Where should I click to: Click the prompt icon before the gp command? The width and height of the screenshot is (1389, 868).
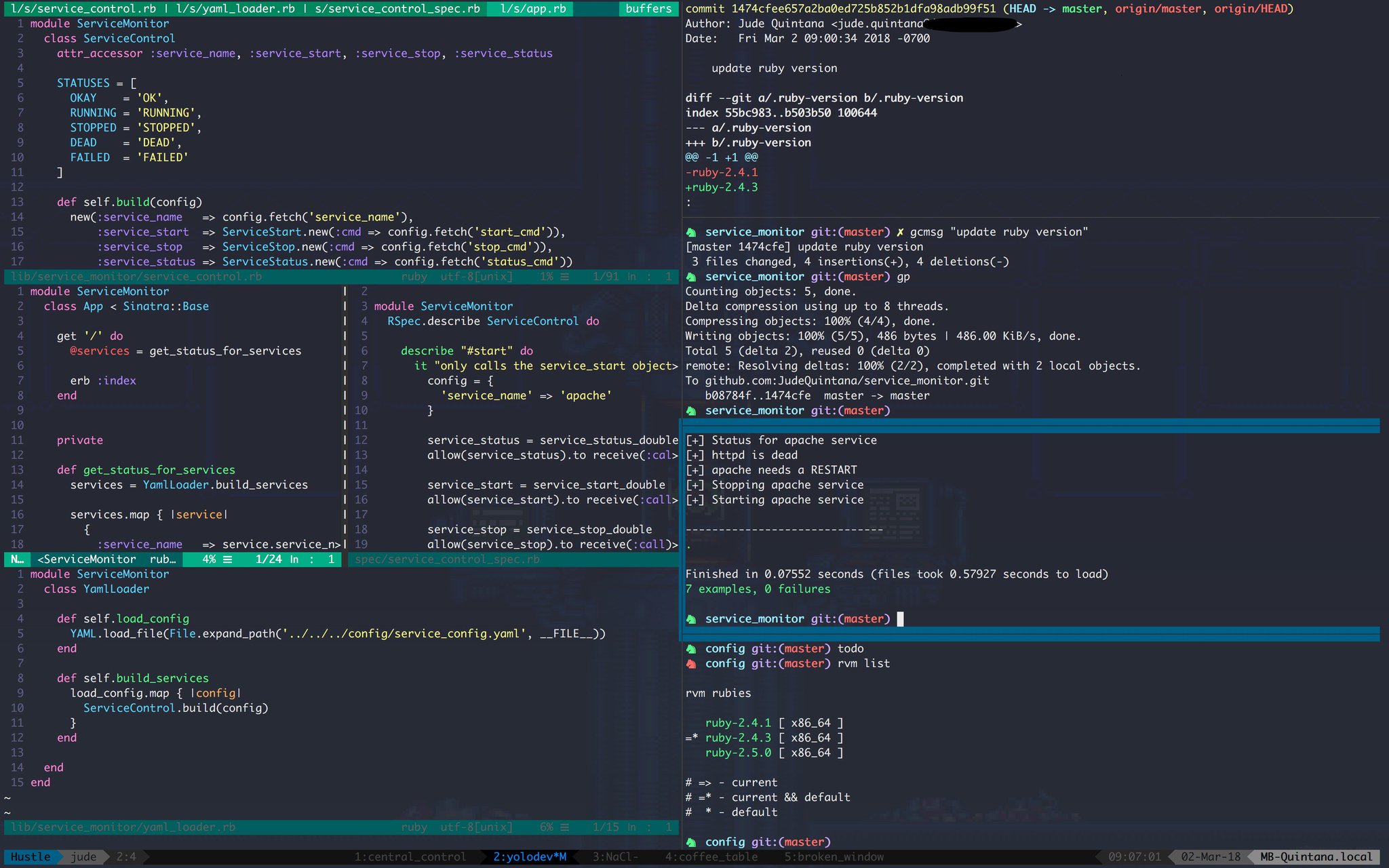tap(691, 277)
